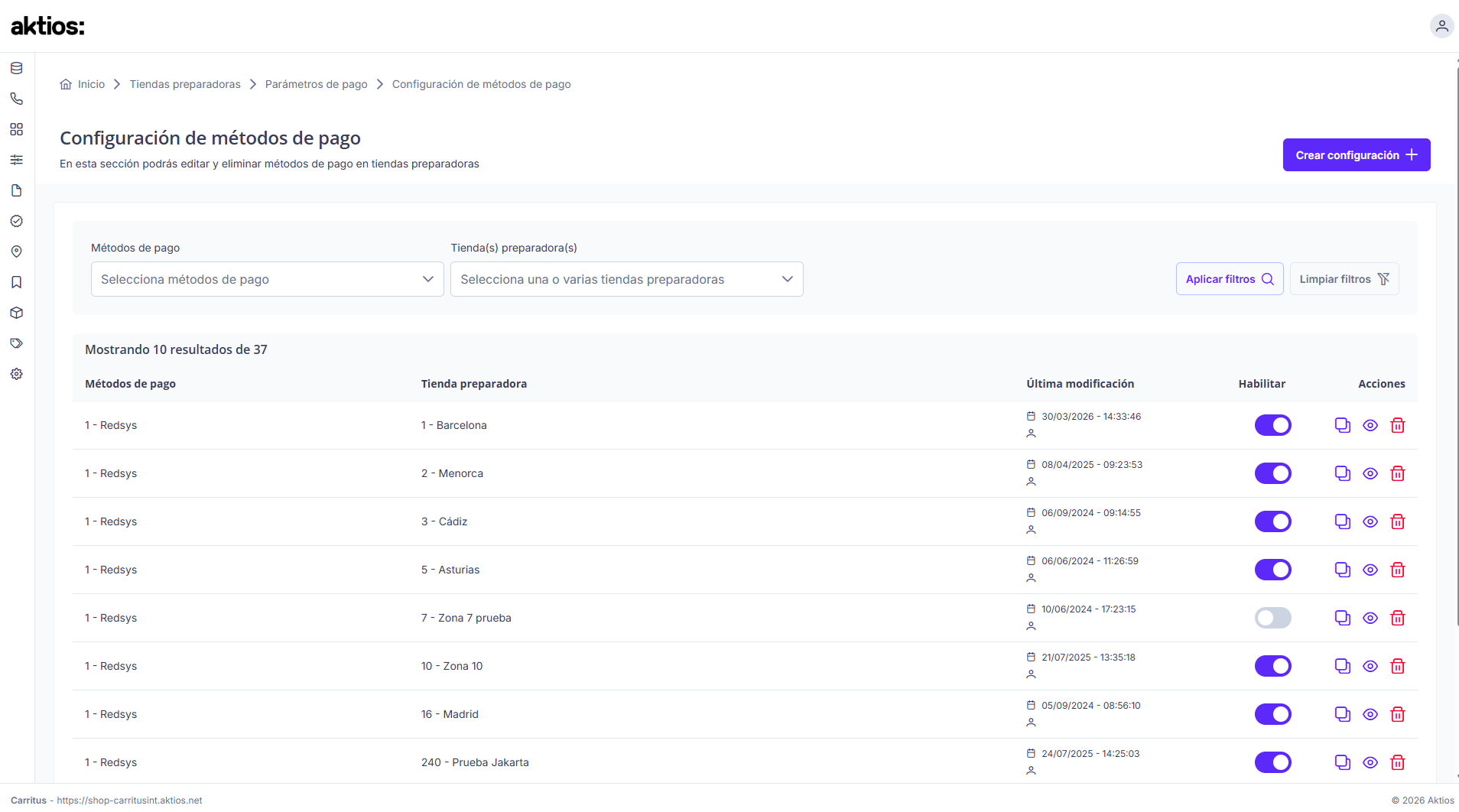Open the document icon in the sidebar
The height and width of the screenshot is (812, 1459).
tap(16, 190)
